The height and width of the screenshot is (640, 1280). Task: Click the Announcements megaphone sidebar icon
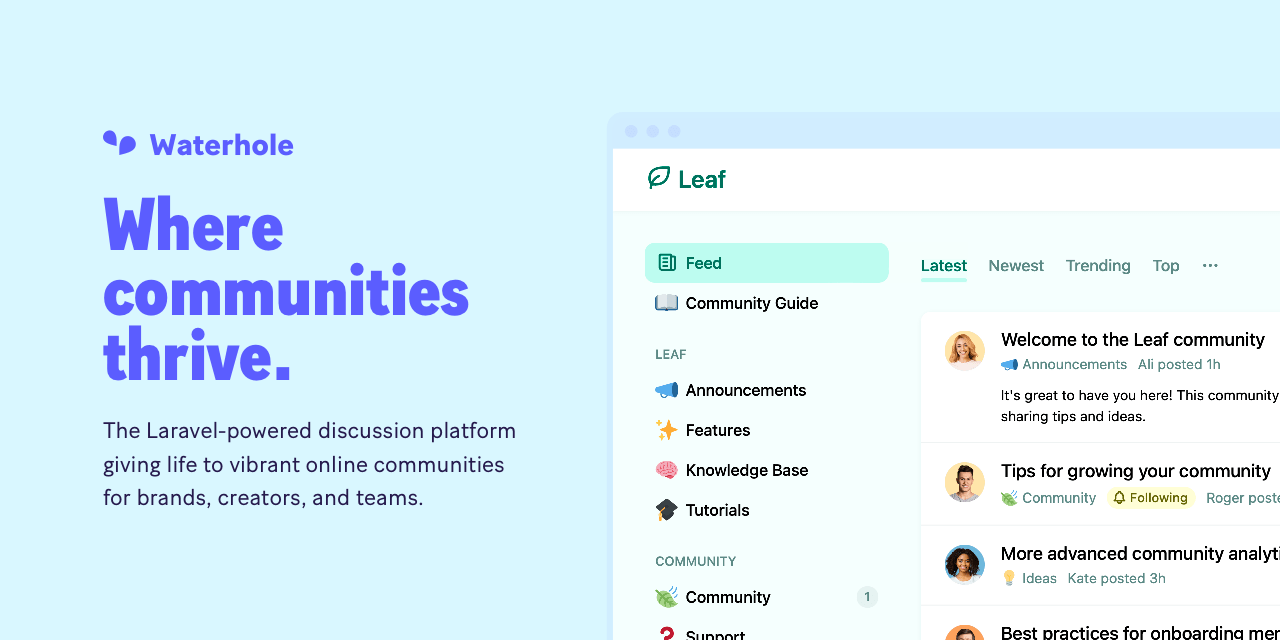tap(667, 390)
